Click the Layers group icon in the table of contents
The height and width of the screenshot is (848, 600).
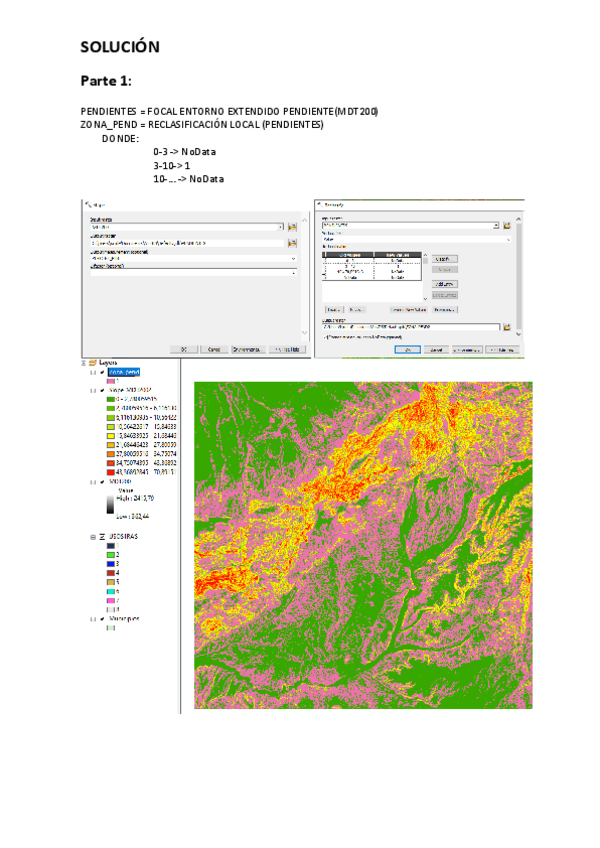pos(93,363)
